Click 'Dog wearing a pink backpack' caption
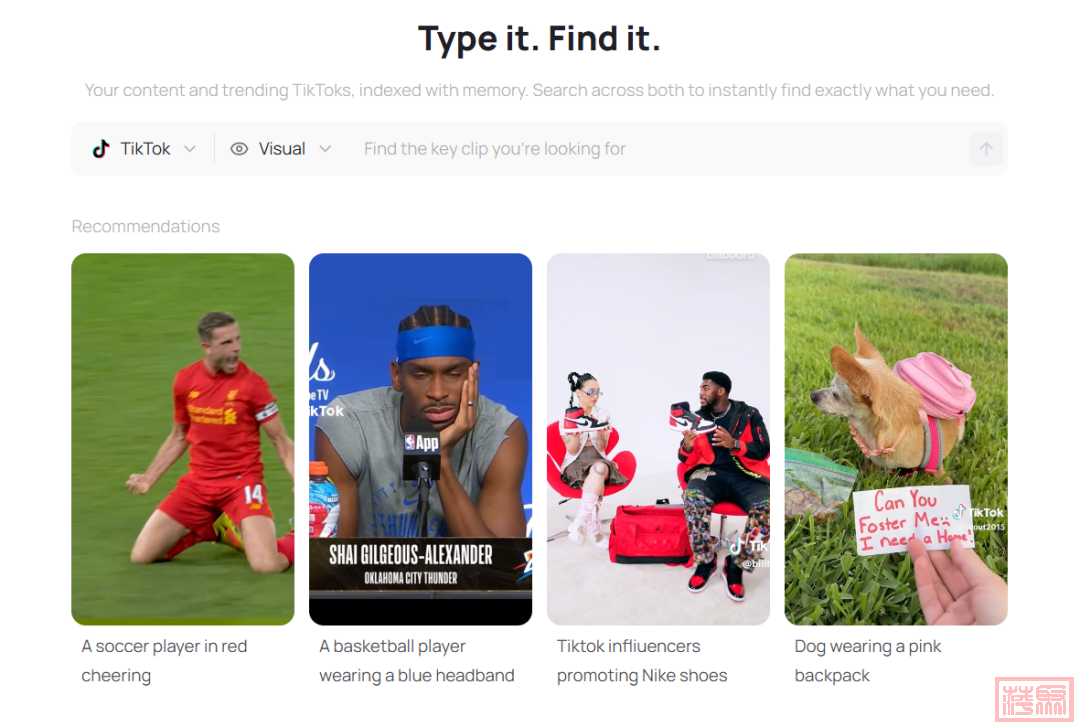1080x727 pixels. (x=868, y=660)
